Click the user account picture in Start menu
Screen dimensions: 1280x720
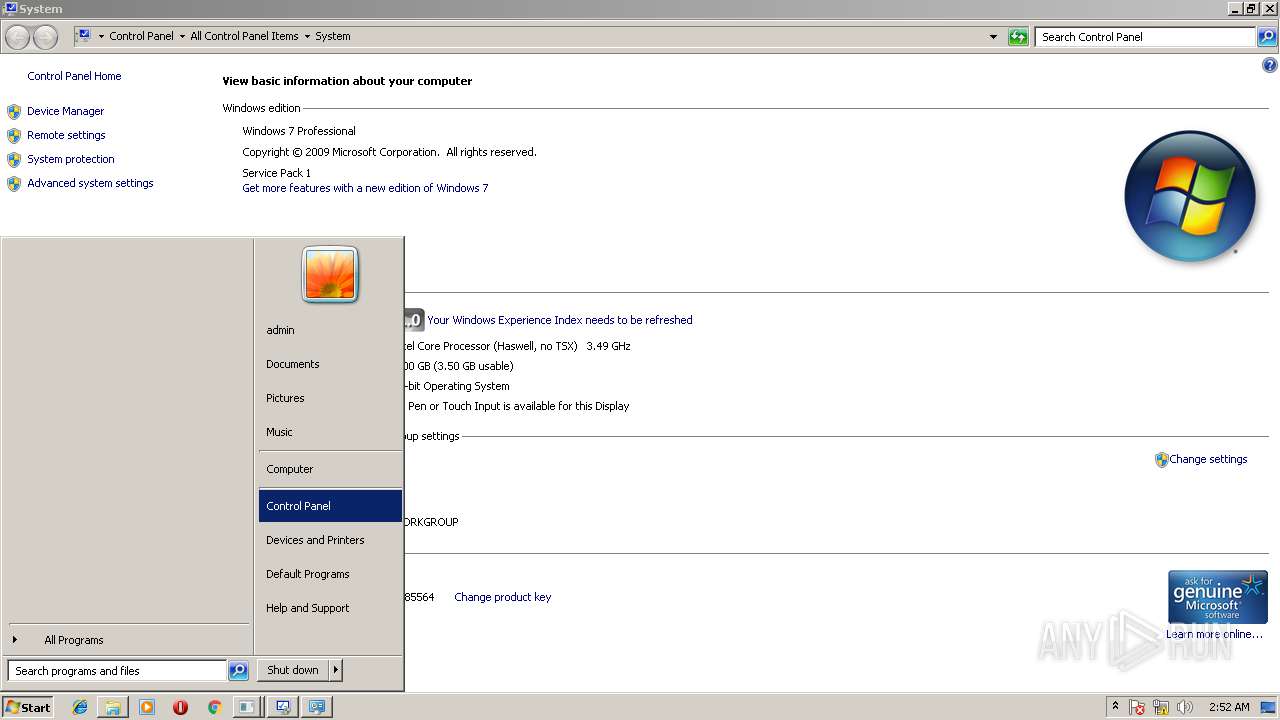(330, 275)
